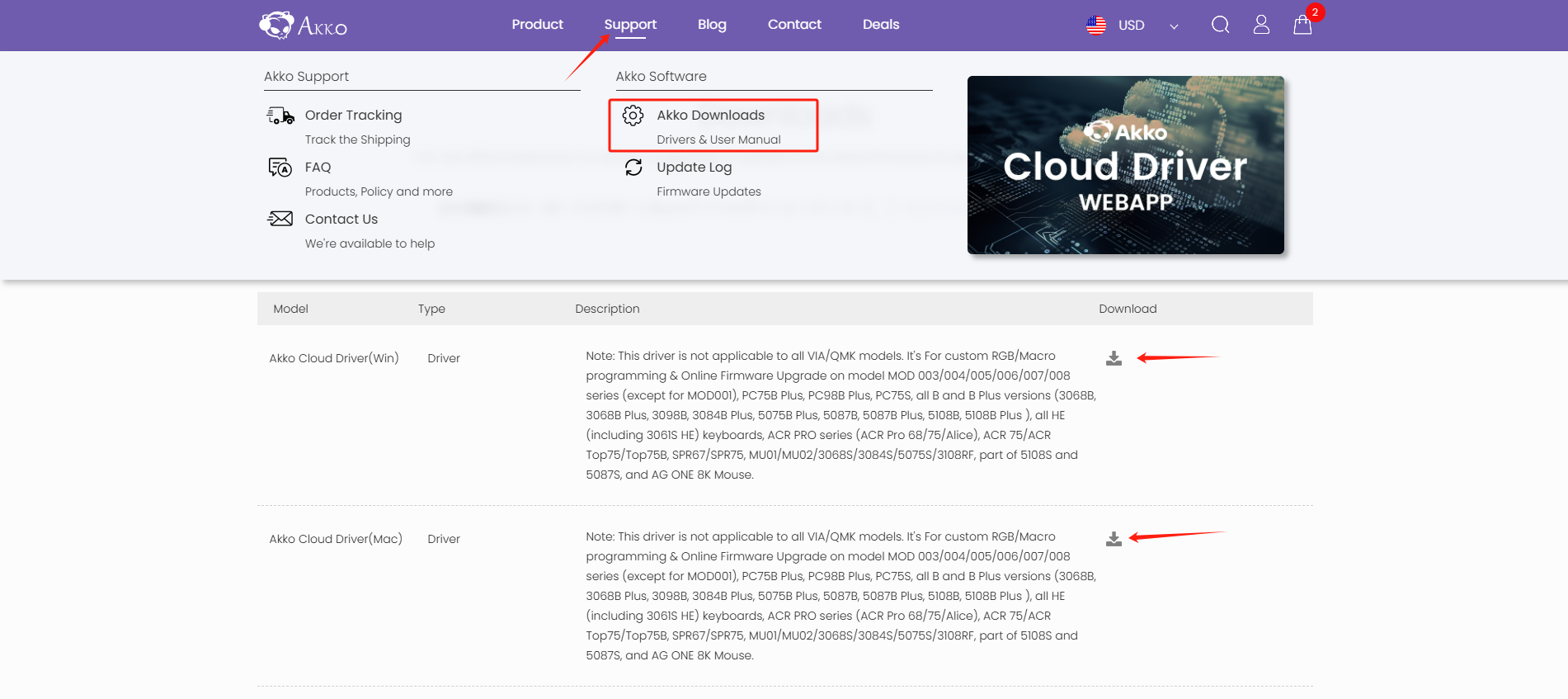The height and width of the screenshot is (699, 1568).
Task: Open the Product menu
Action: [537, 25]
